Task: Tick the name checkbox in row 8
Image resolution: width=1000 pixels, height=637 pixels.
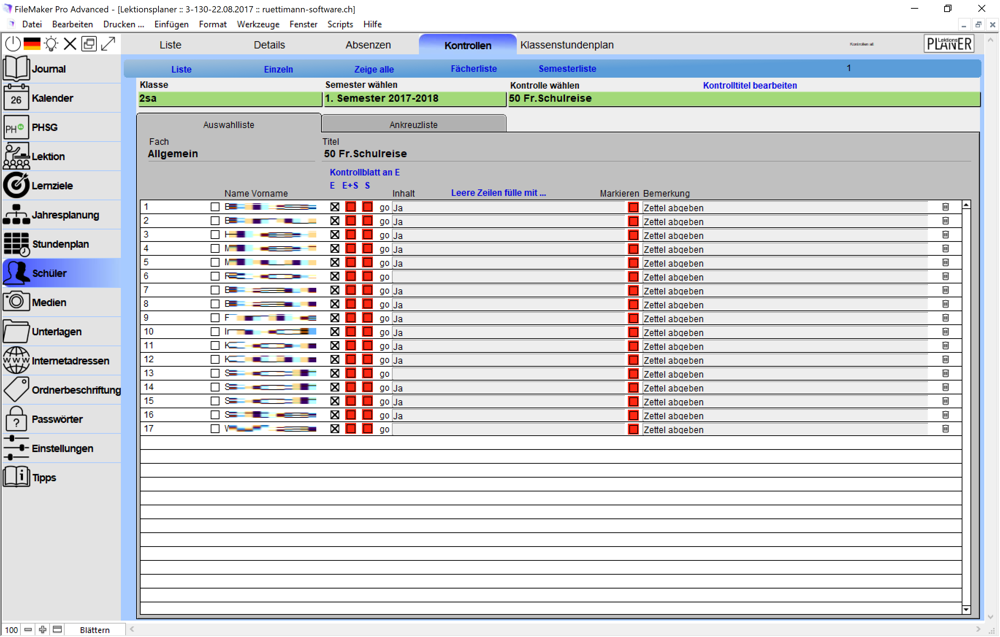Action: coord(215,304)
